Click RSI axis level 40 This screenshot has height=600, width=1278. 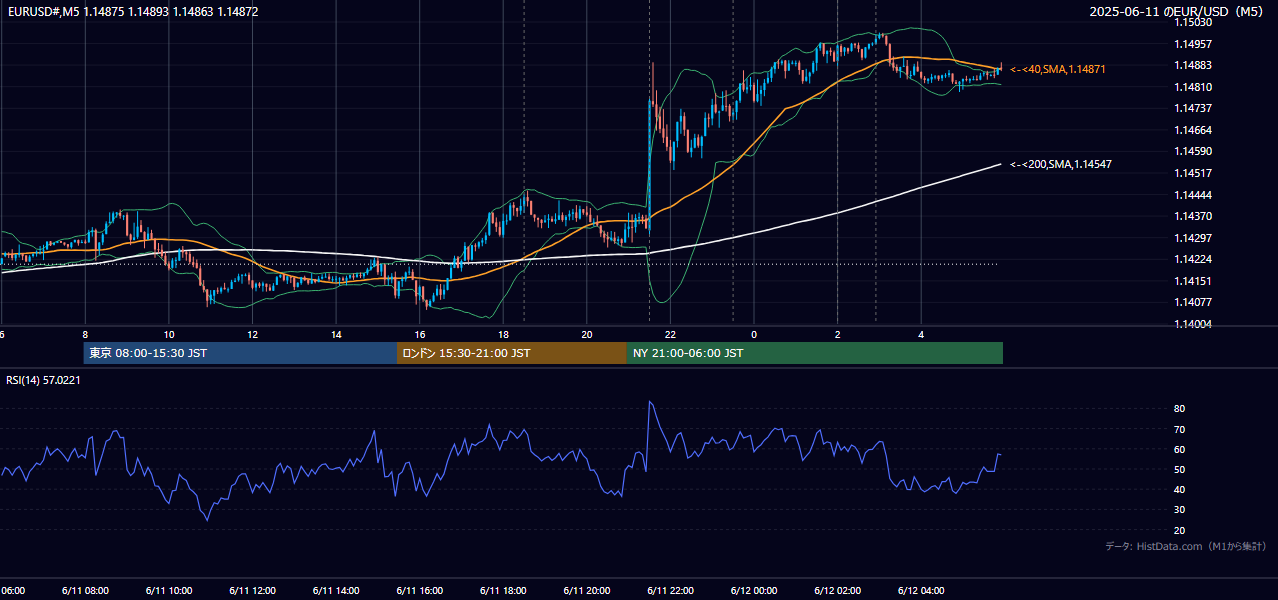coord(1179,489)
